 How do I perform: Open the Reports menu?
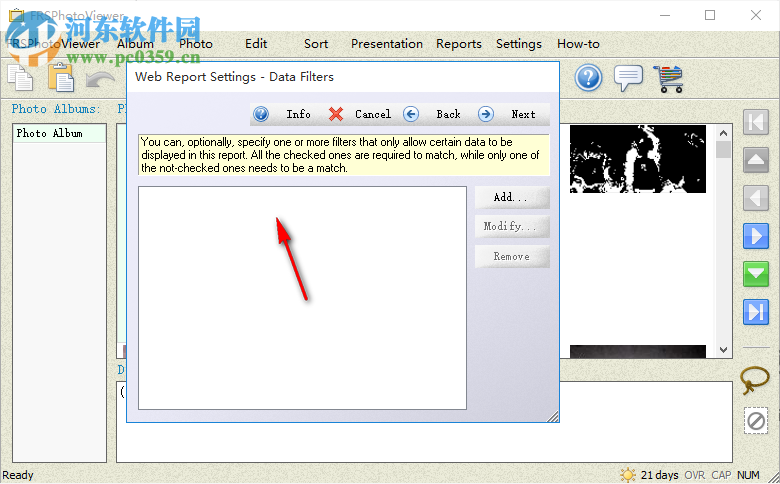point(459,44)
